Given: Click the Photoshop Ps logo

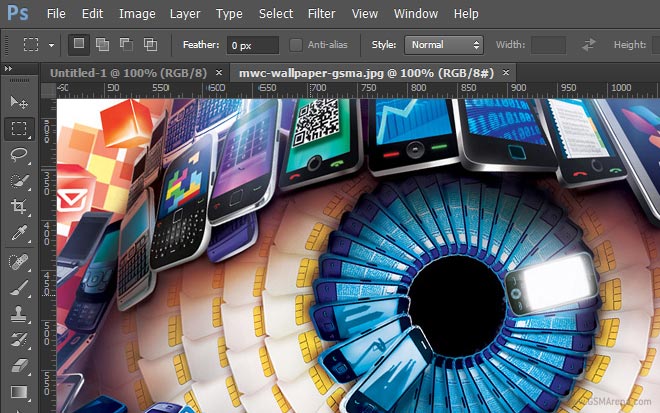Looking at the screenshot, I should (18, 13).
